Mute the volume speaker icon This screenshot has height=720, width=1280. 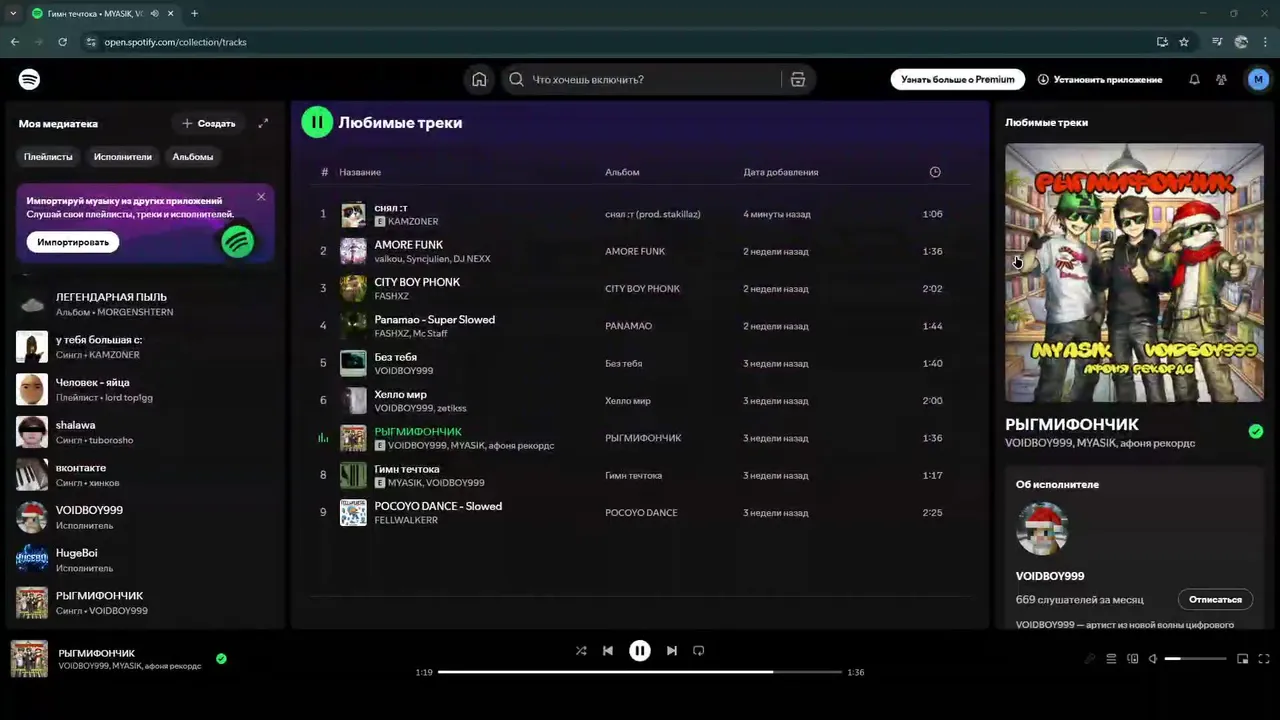1153,658
